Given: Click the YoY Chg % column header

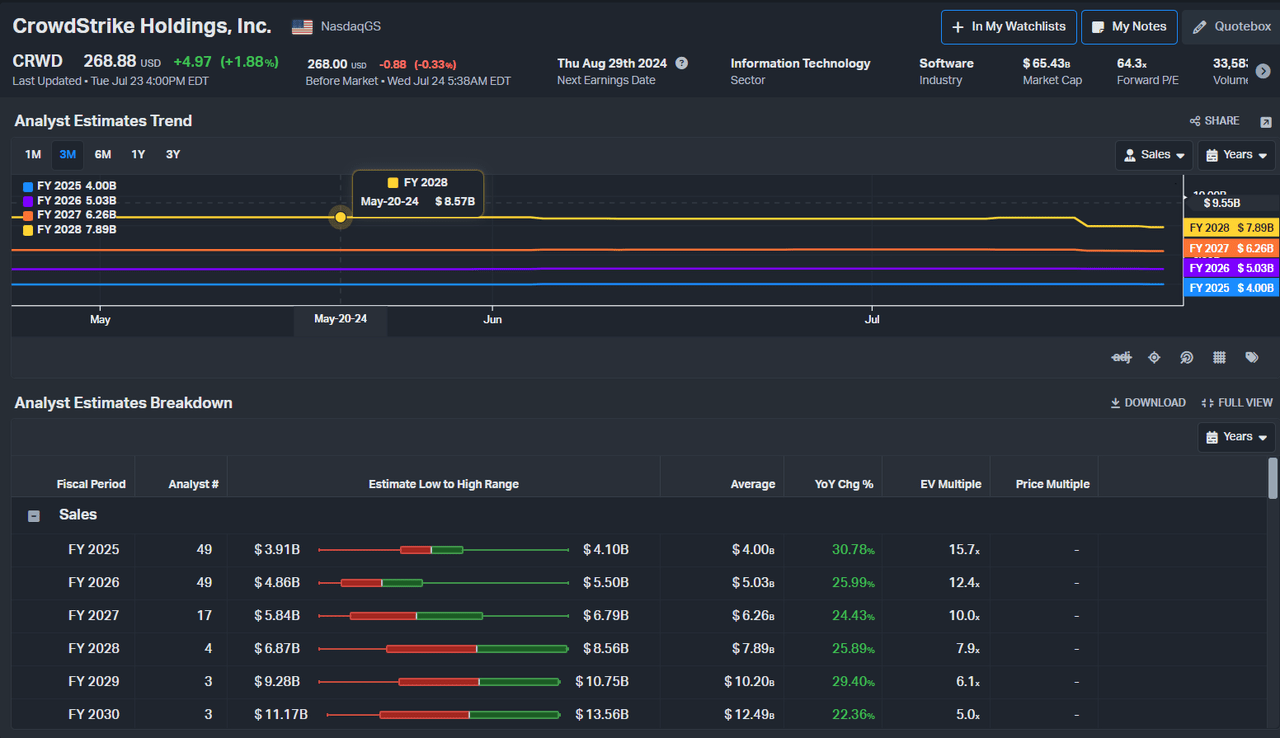Looking at the screenshot, I should tap(844, 484).
